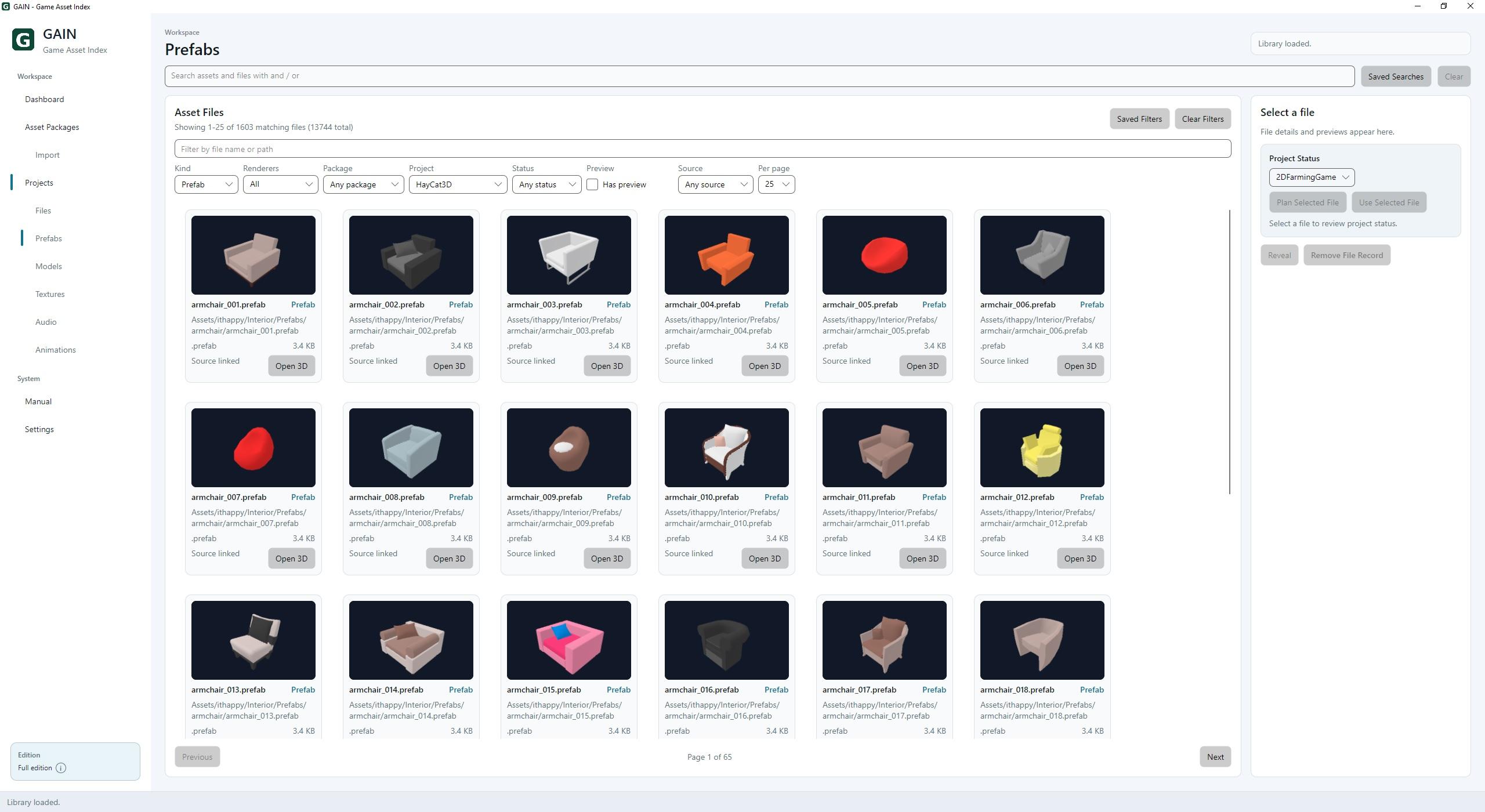Open 3D view for armchair_012.prefab

click(x=1080, y=559)
